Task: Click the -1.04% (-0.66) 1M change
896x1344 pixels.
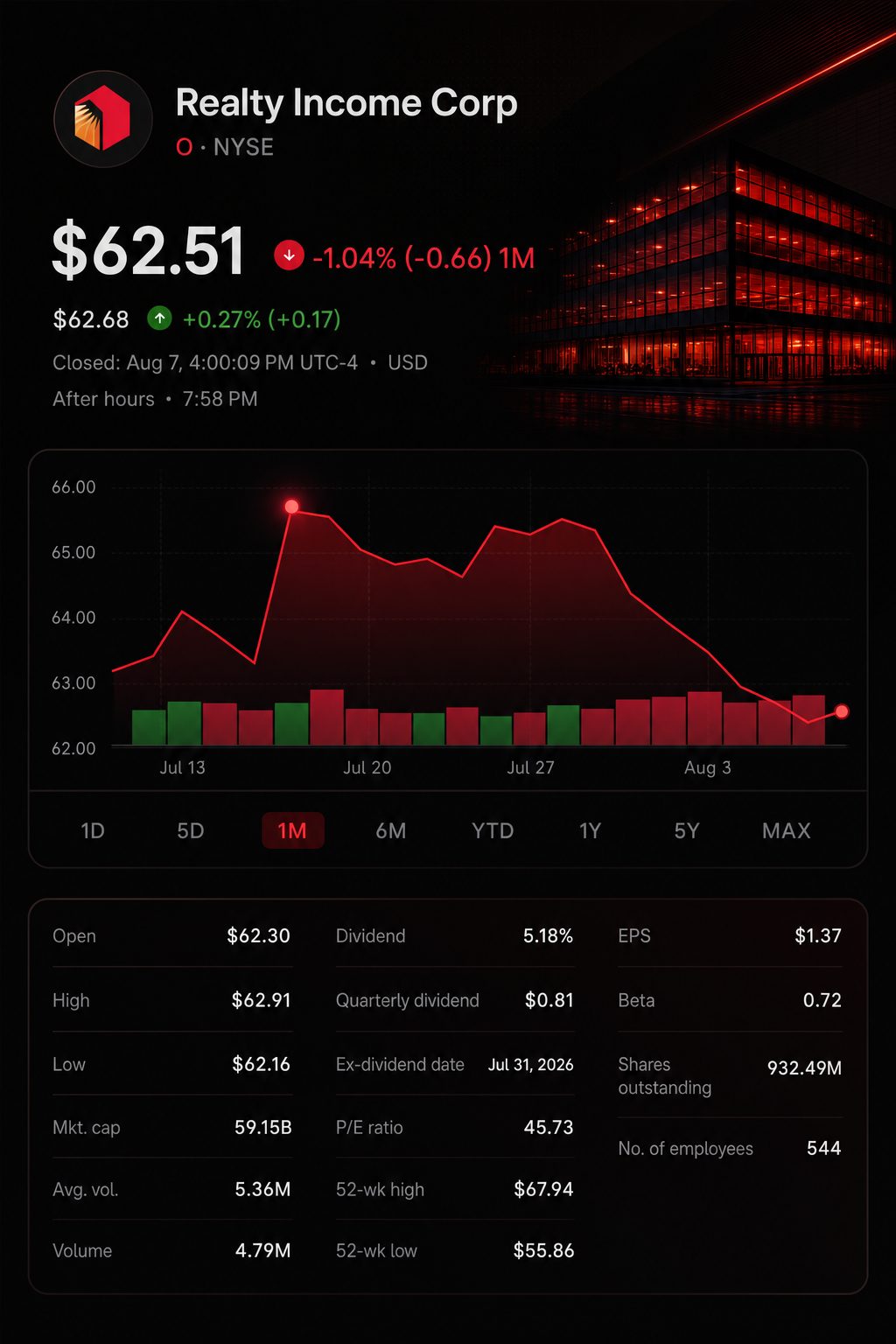Action: point(423,257)
